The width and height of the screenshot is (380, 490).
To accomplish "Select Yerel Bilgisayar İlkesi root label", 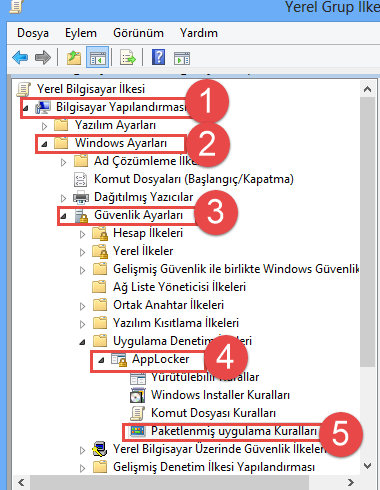I will pyautogui.click(x=91, y=89).
